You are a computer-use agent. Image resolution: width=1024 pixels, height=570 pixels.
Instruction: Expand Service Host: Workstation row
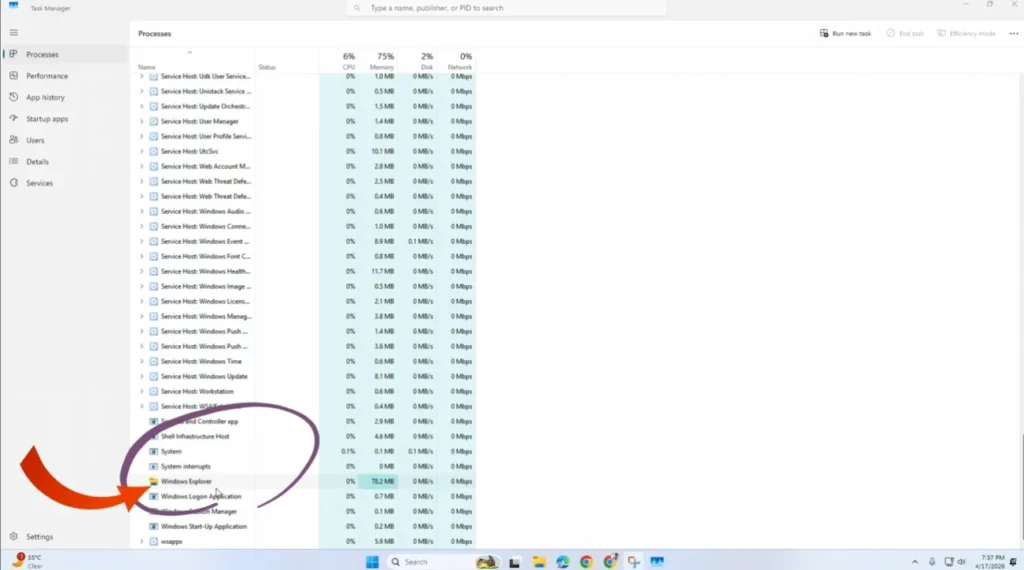(x=142, y=391)
